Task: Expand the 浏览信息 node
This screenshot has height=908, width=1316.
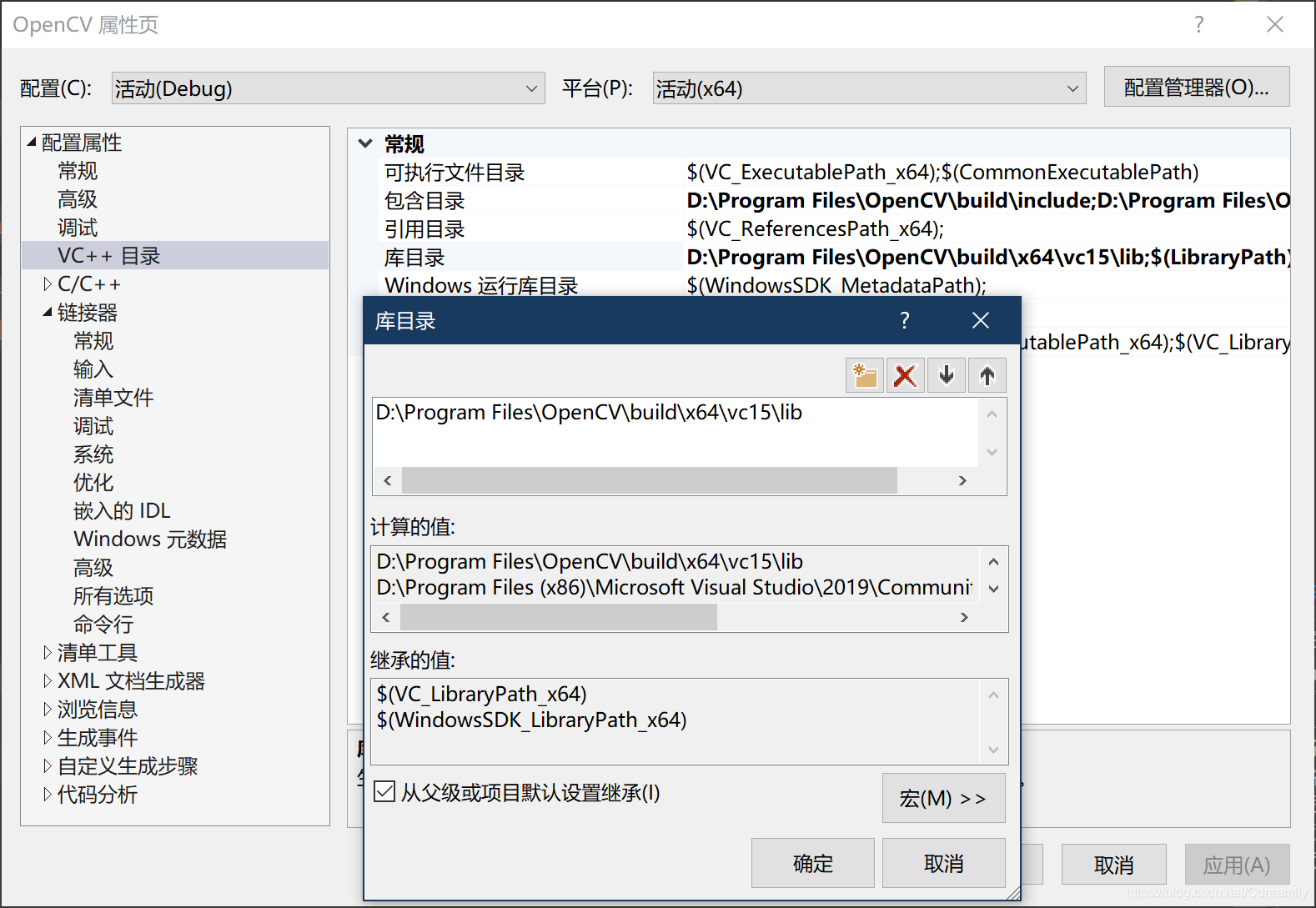Action: [x=48, y=710]
